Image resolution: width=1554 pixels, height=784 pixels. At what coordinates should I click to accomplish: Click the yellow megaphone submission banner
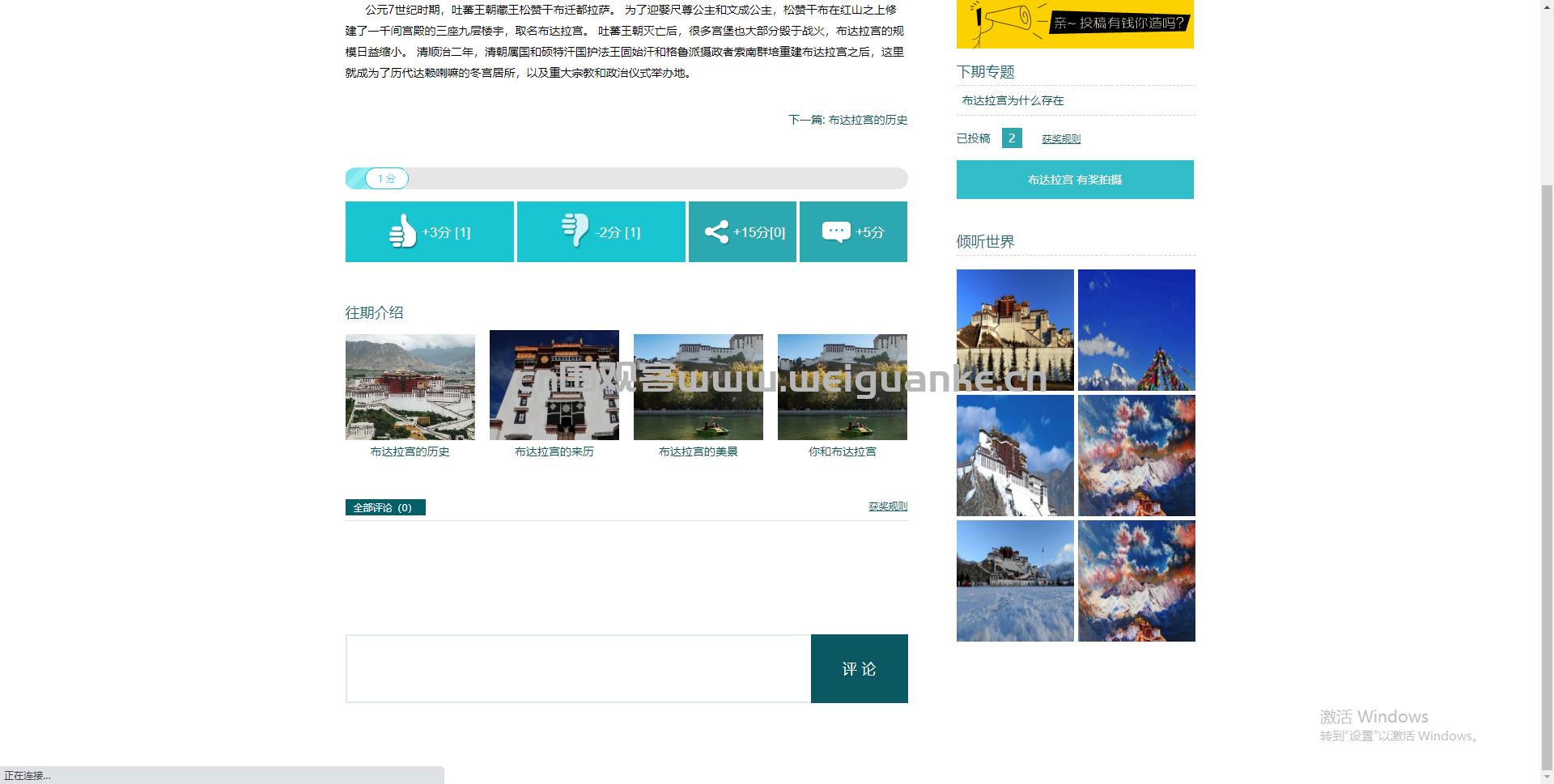click(x=1075, y=24)
